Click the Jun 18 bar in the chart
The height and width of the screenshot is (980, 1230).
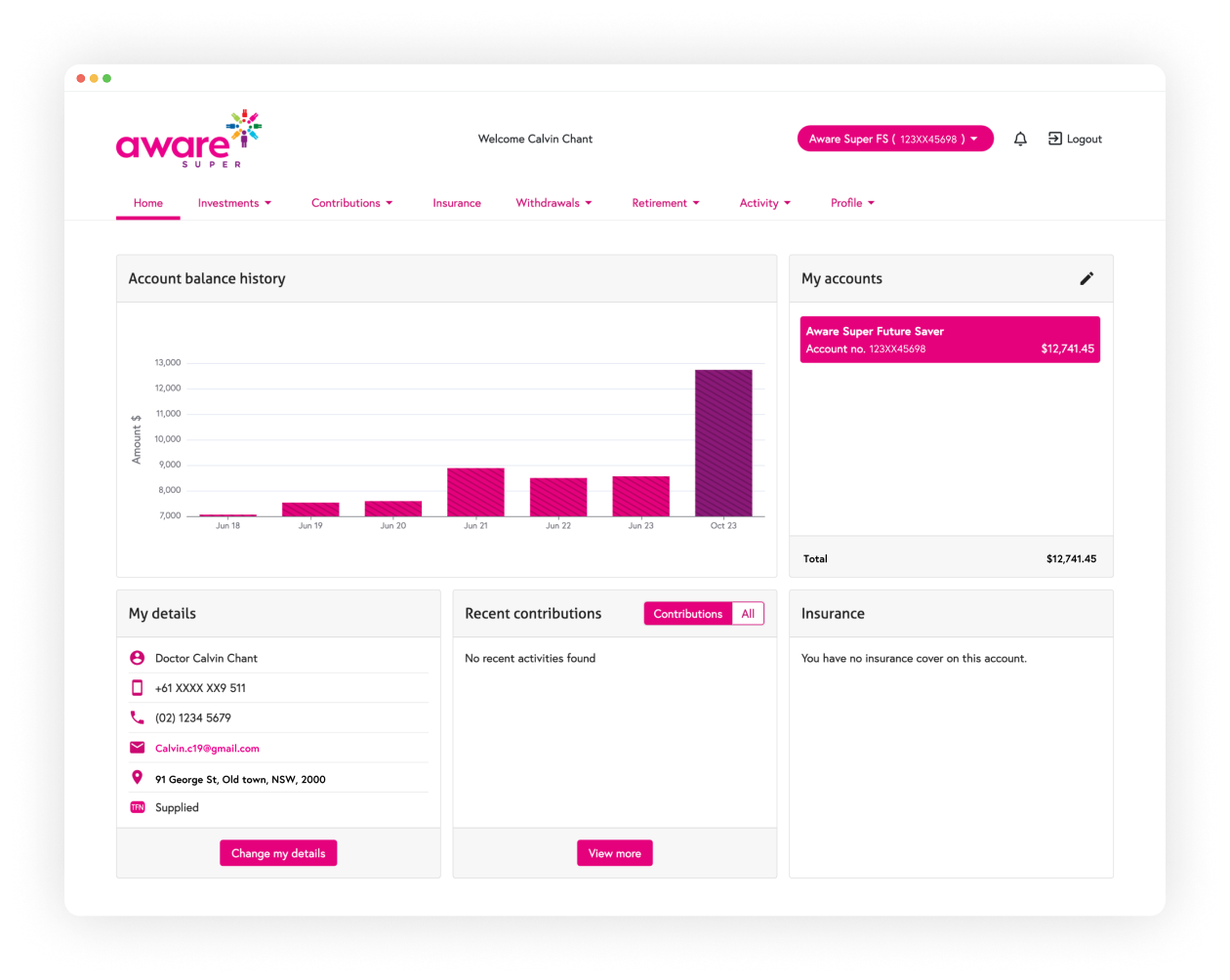pyautogui.click(x=227, y=514)
